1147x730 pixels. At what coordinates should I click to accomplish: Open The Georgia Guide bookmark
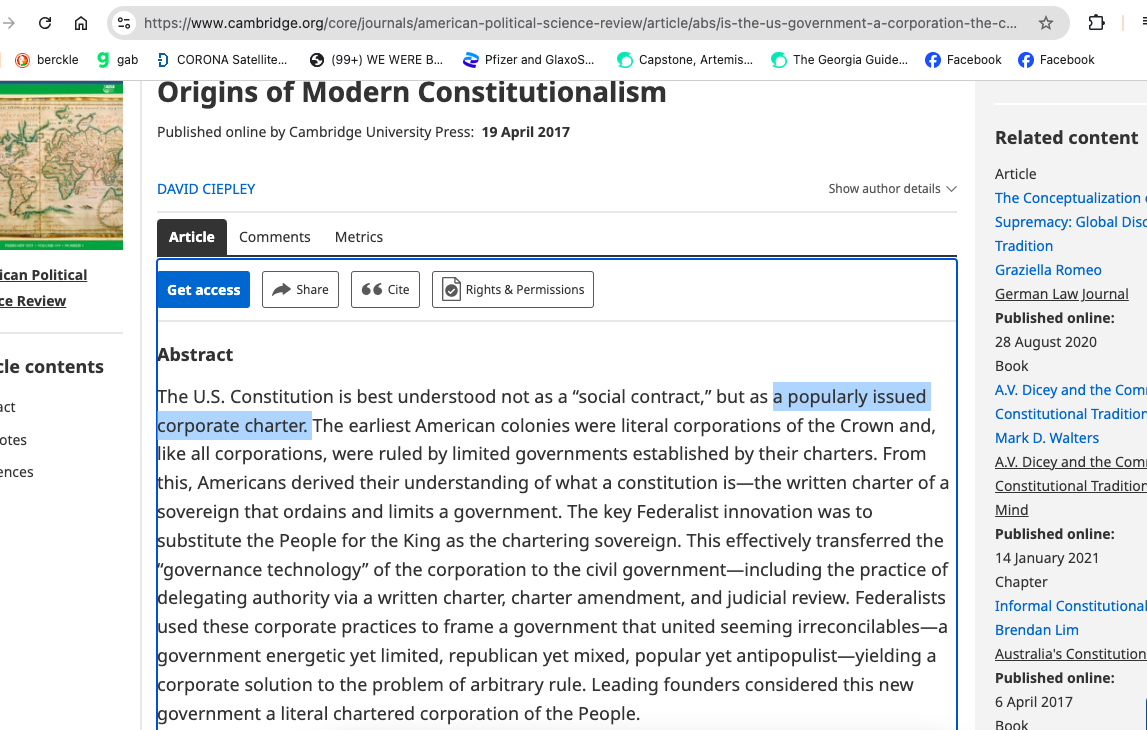click(840, 60)
